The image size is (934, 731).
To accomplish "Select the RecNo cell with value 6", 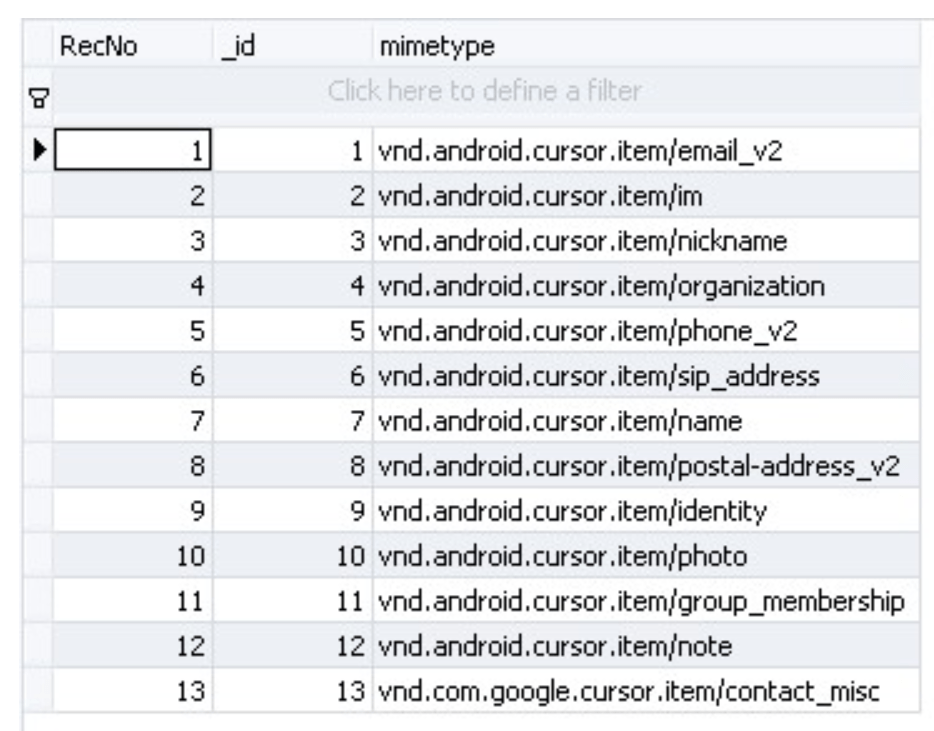I will coord(133,375).
